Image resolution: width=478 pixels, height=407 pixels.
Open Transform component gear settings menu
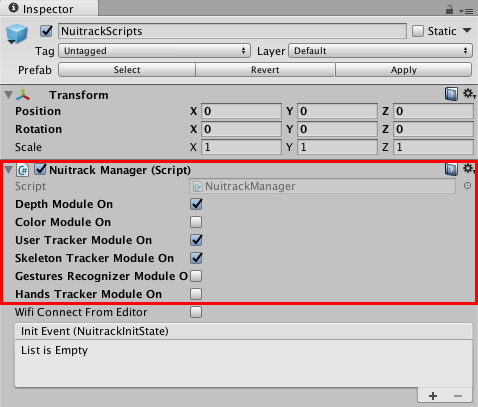click(469, 94)
